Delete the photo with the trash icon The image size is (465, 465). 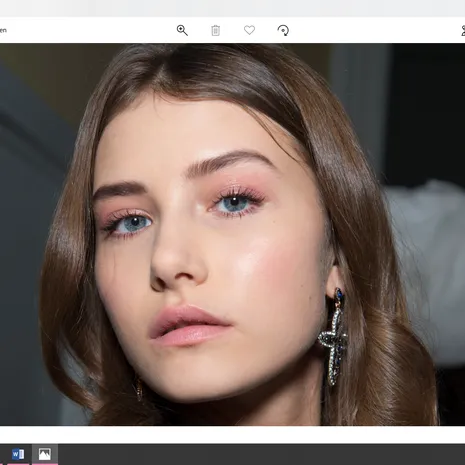tap(215, 31)
